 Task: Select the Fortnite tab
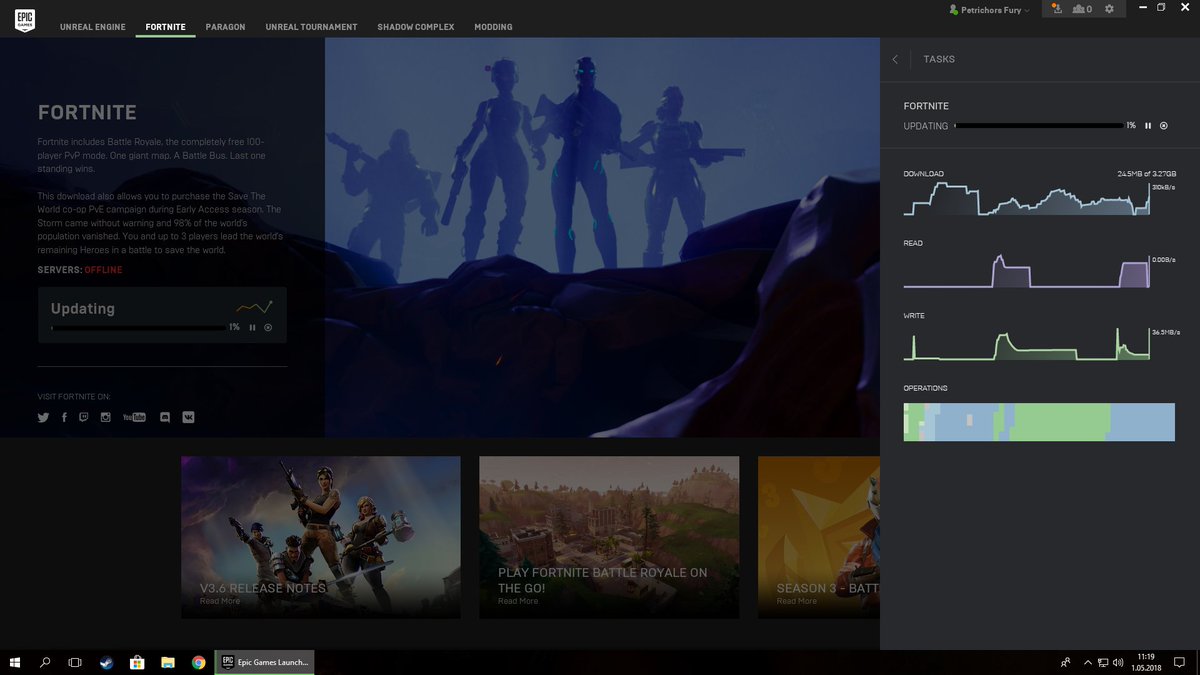(165, 27)
